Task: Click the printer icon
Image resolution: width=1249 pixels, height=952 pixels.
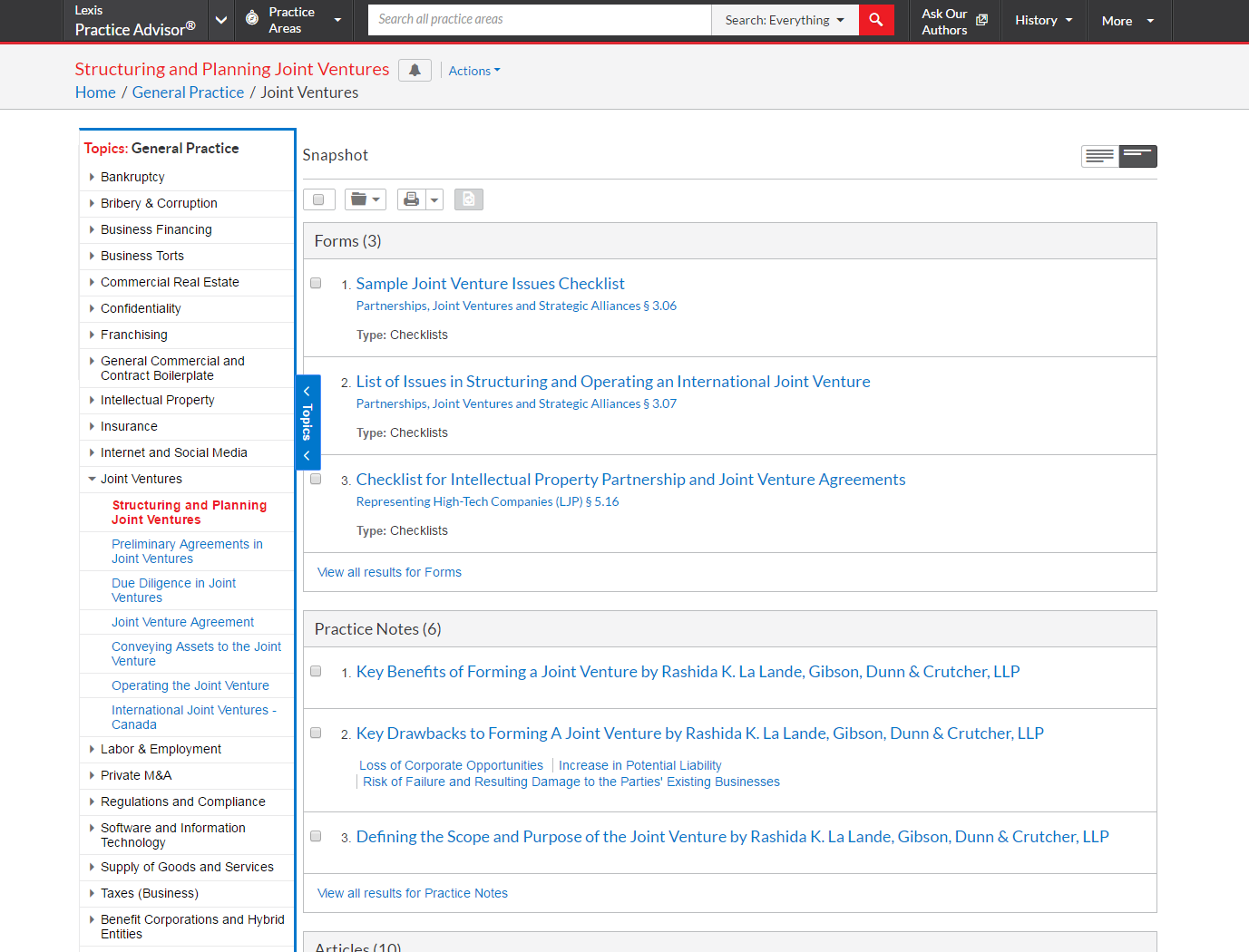Action: (411, 199)
